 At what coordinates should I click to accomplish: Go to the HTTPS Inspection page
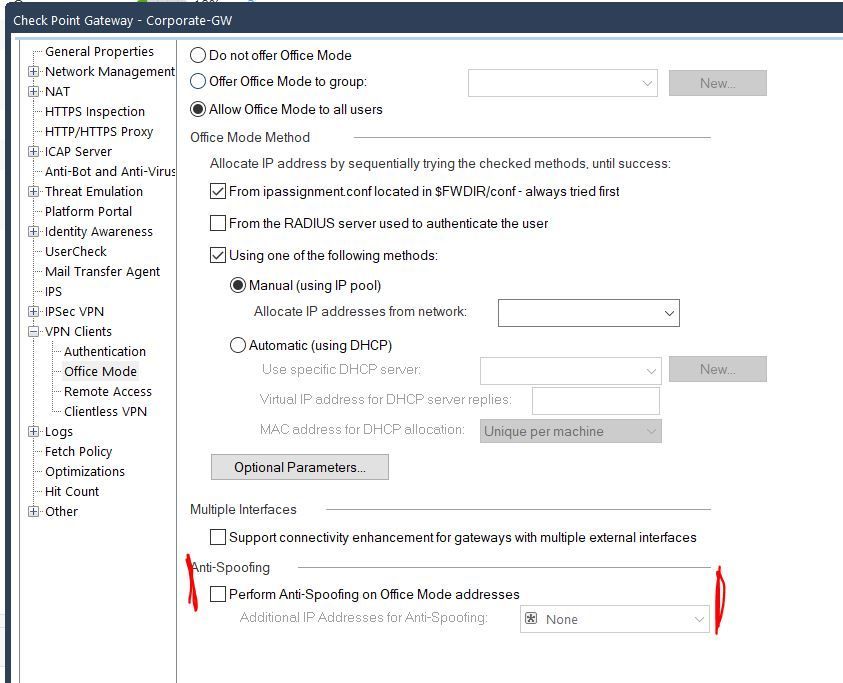point(95,112)
